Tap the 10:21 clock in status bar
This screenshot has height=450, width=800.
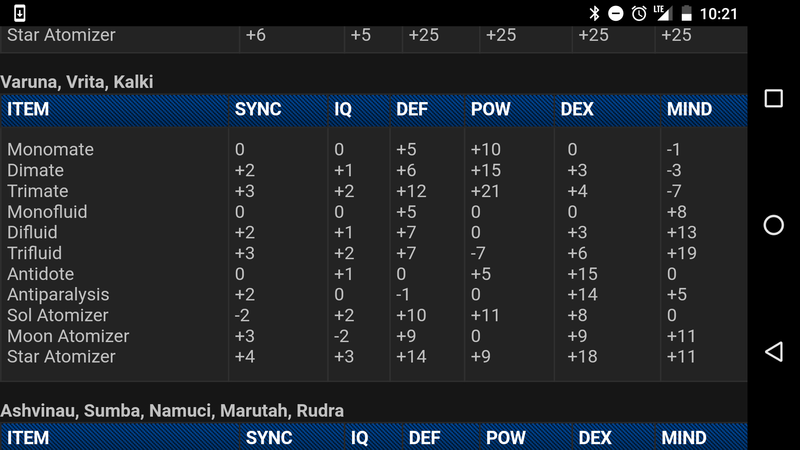[718, 14]
